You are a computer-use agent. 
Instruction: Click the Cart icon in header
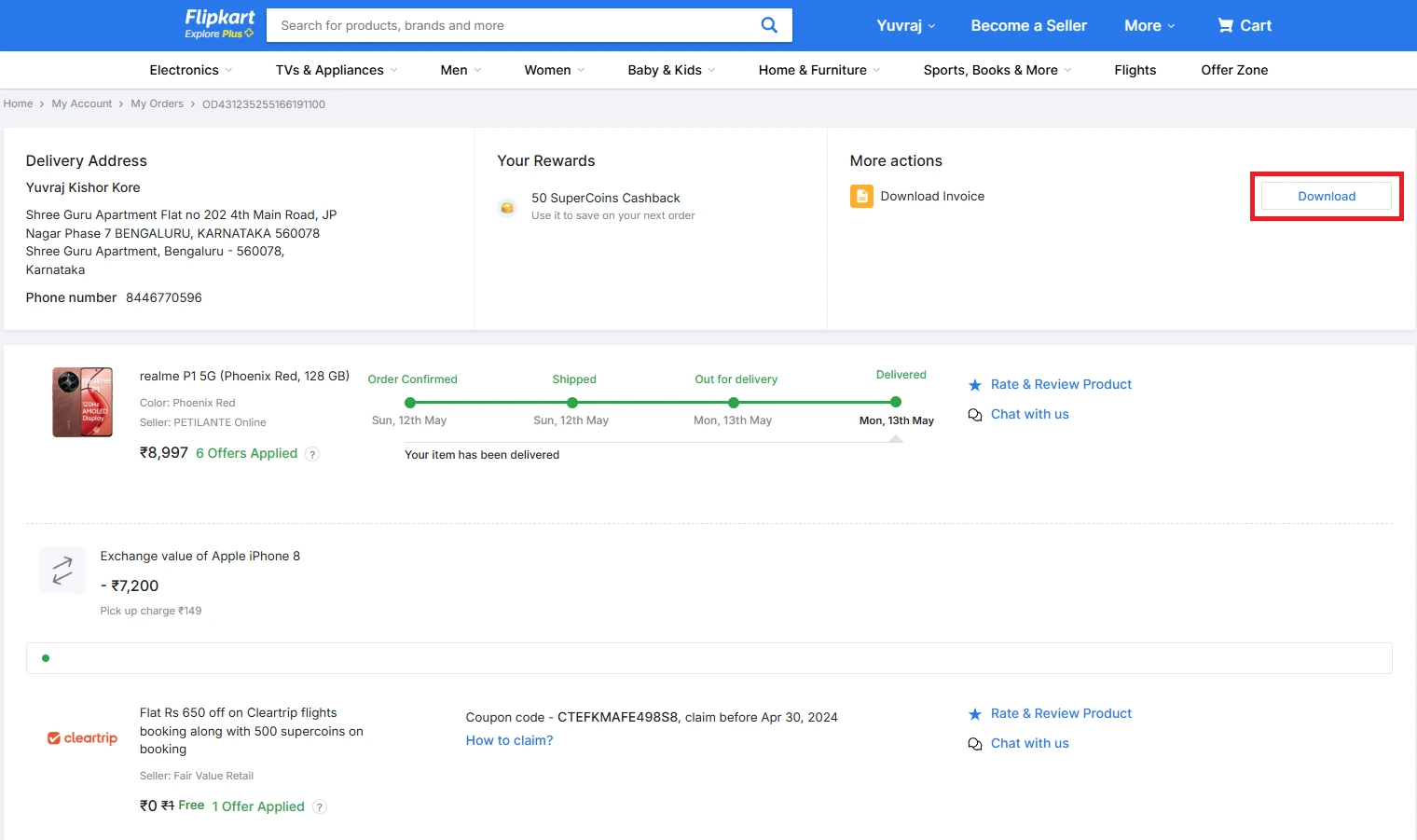(x=1226, y=25)
